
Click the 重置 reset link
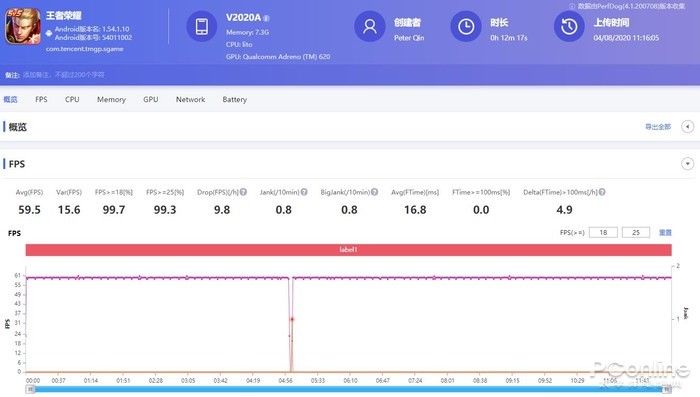[x=665, y=232]
